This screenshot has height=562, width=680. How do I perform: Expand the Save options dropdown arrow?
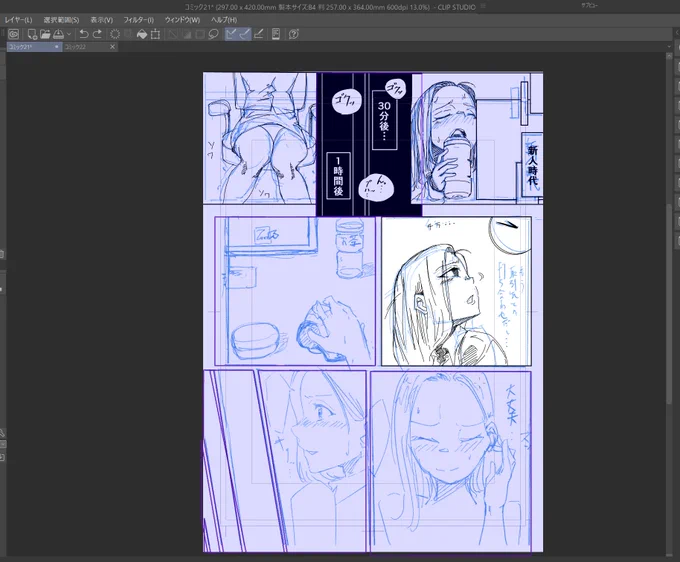click(x=69, y=34)
